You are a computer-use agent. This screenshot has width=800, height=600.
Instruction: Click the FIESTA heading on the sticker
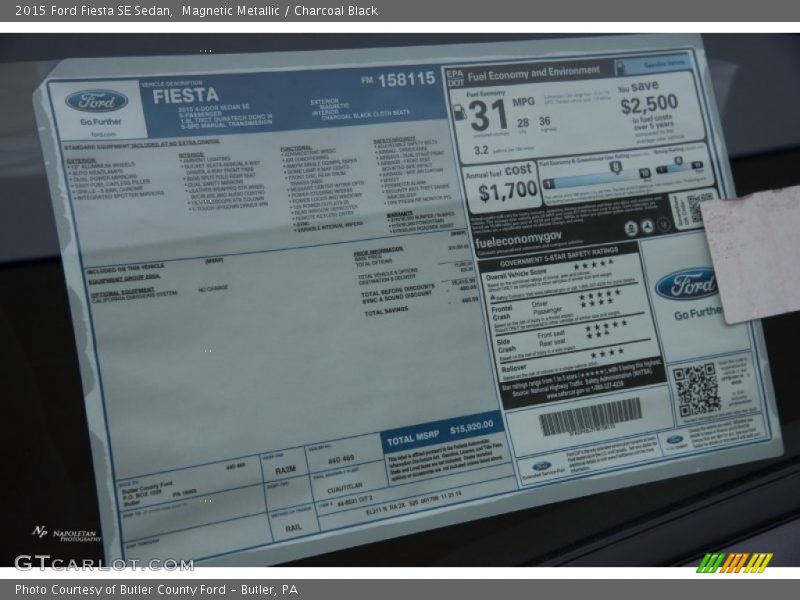pyautogui.click(x=185, y=96)
